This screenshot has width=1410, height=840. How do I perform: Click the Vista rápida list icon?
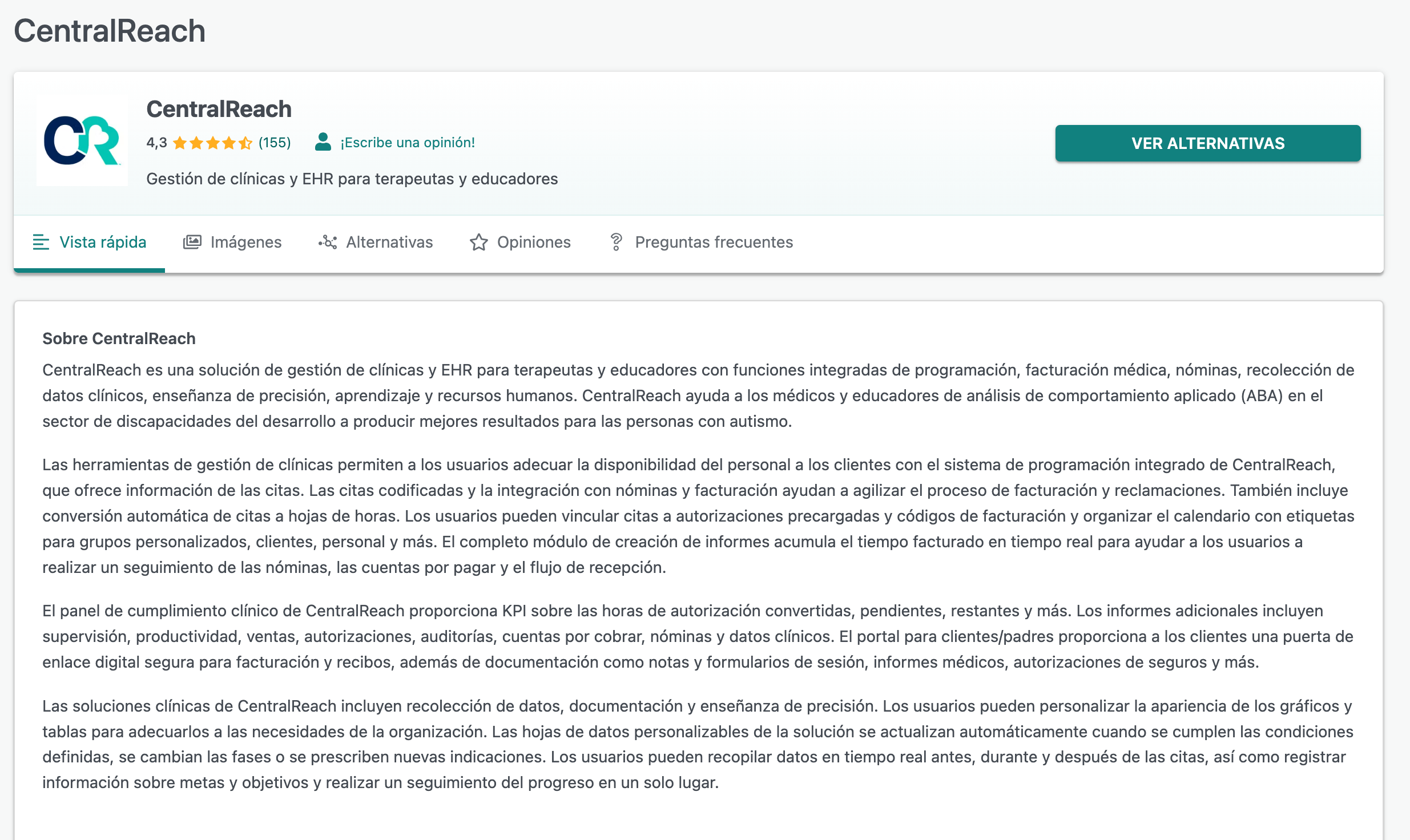pos(41,242)
